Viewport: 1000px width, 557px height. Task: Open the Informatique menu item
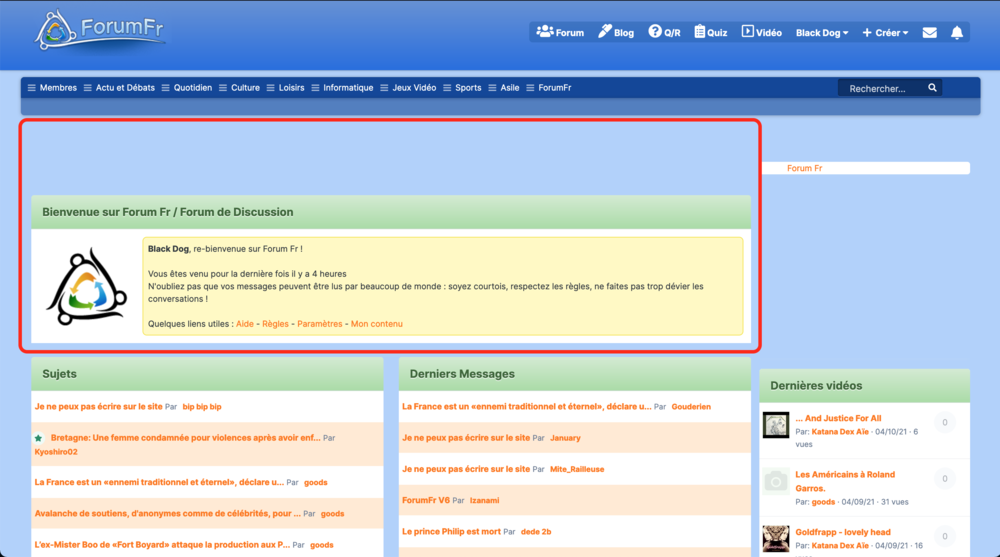pos(342,88)
